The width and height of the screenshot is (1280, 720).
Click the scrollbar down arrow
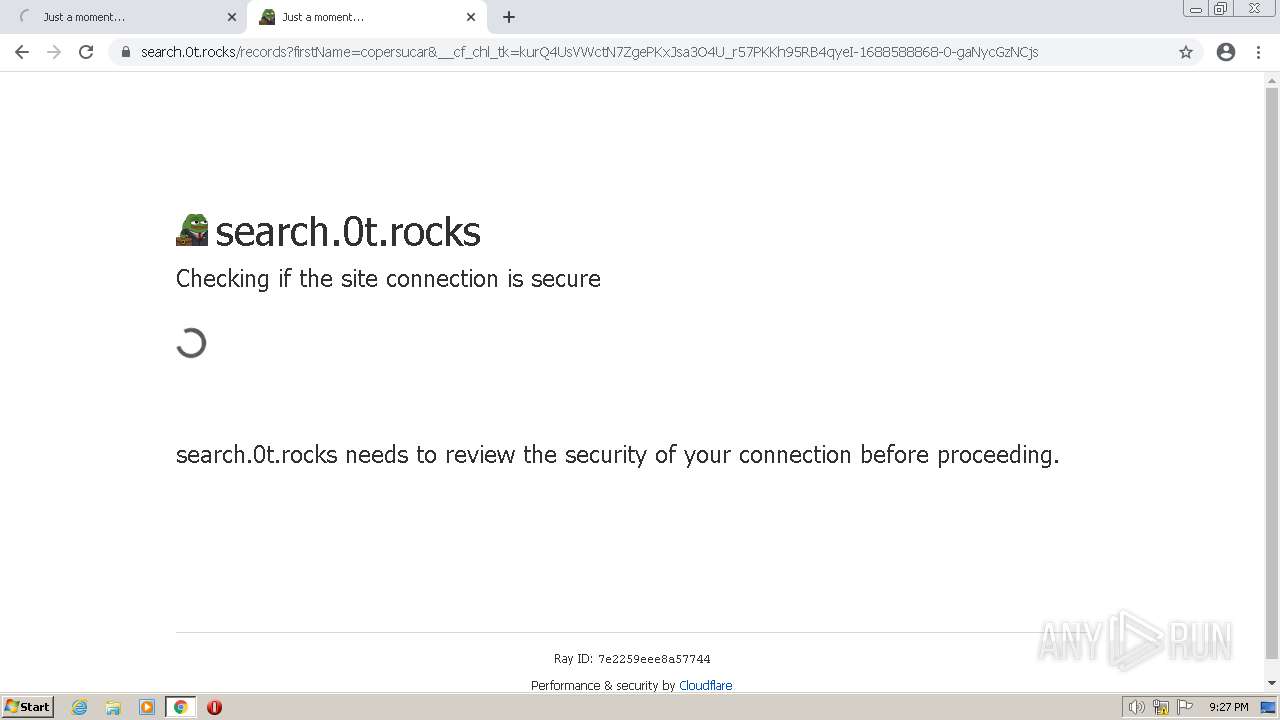click(1272, 683)
